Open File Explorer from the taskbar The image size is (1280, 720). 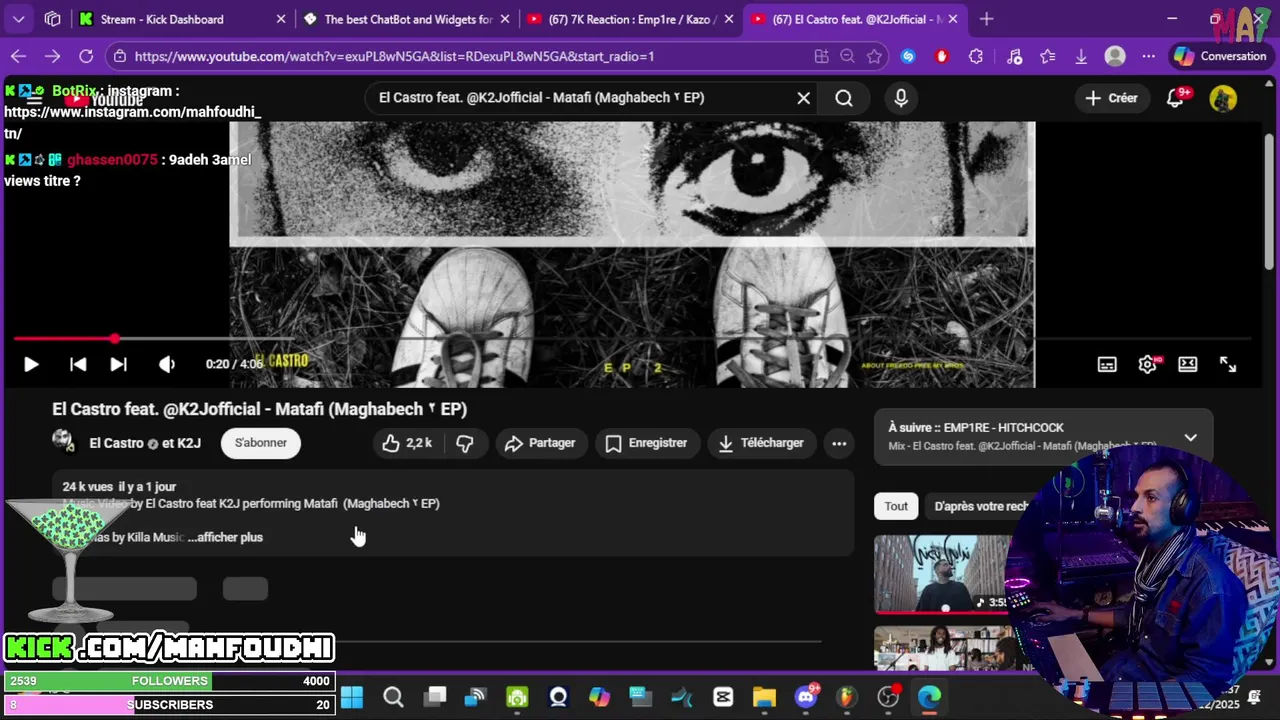coord(764,697)
